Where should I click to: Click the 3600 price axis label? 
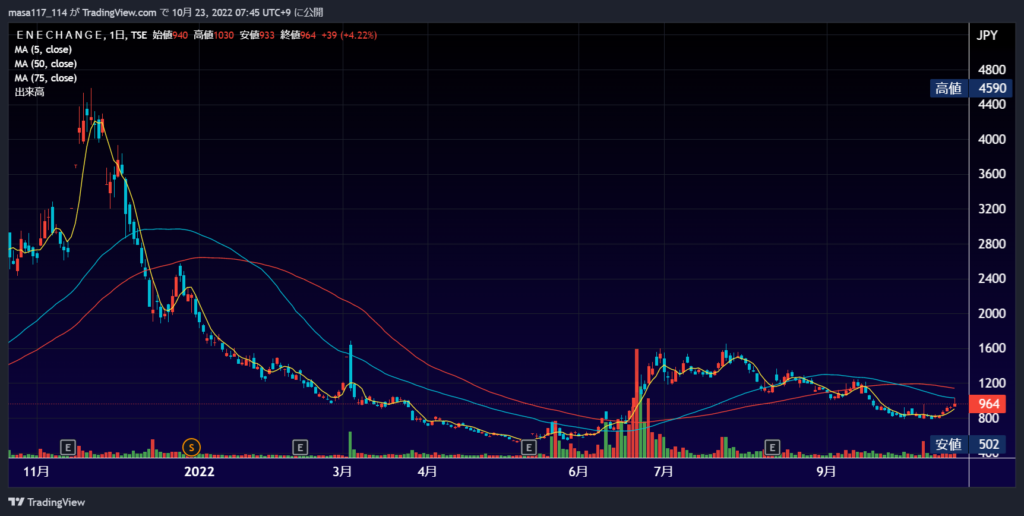(x=992, y=174)
